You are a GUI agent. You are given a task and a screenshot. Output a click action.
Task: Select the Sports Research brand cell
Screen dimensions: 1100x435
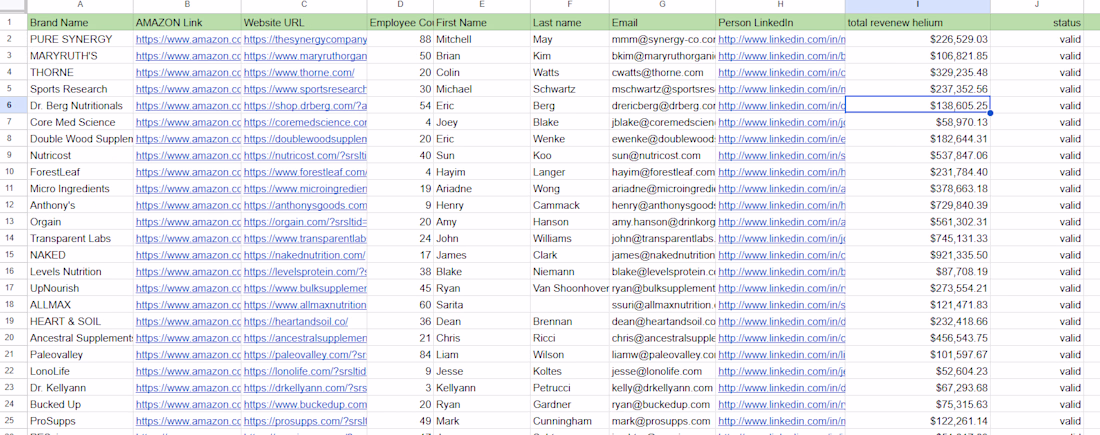pyautogui.click(x=80, y=89)
